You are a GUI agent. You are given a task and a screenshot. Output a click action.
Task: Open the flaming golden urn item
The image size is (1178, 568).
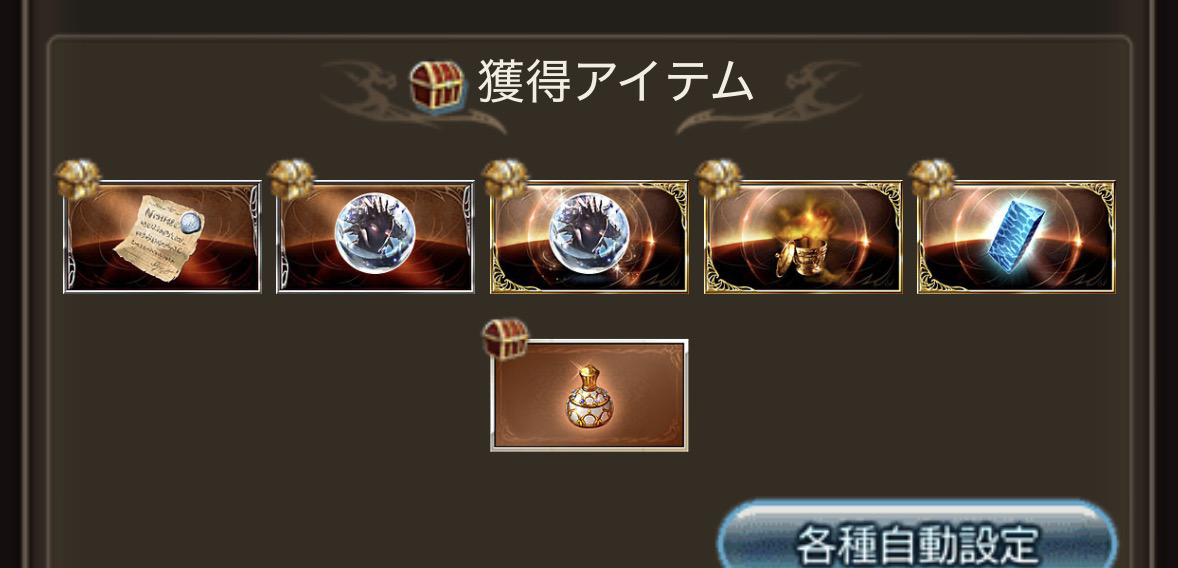coord(802,237)
